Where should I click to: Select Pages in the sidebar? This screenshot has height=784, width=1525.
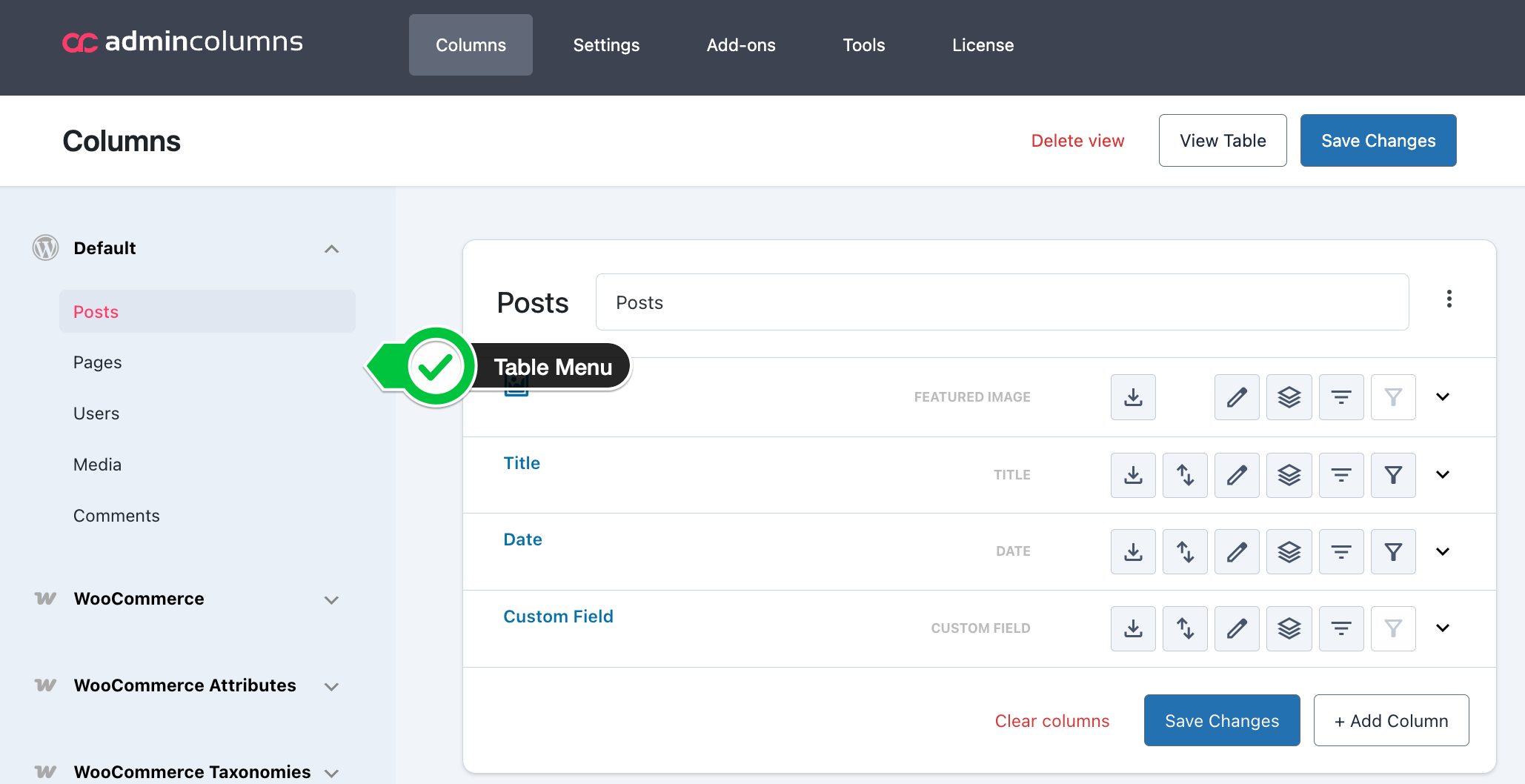click(x=97, y=362)
